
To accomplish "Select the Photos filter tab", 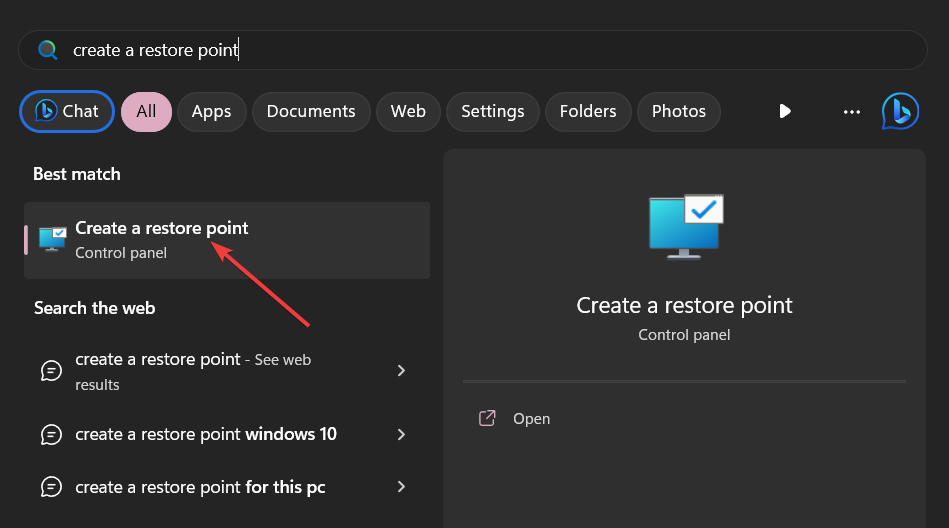I will coord(678,112).
